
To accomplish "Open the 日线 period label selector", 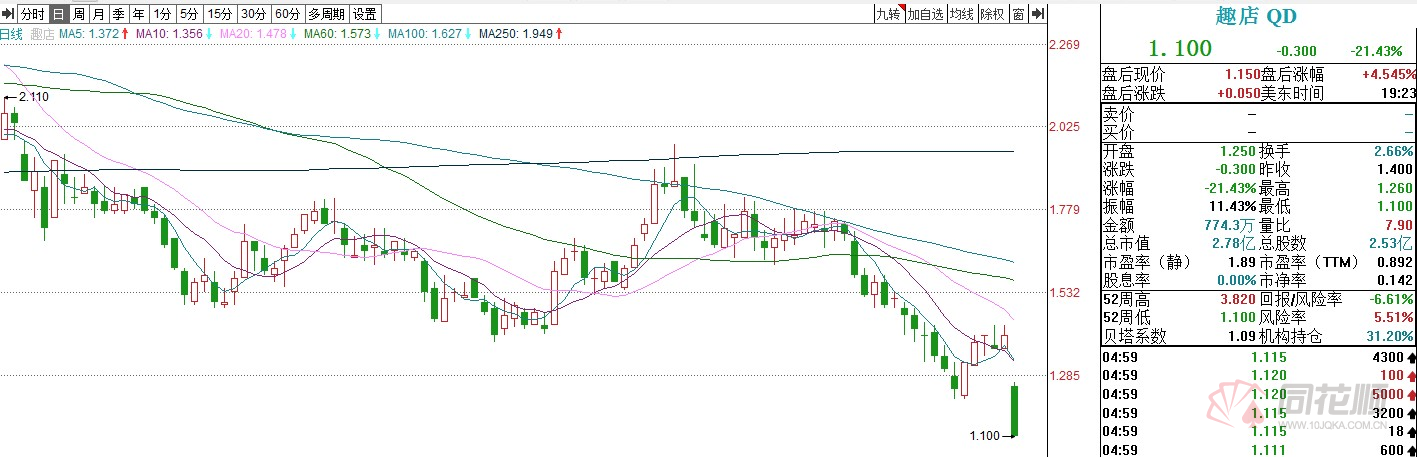I will tap(11, 34).
